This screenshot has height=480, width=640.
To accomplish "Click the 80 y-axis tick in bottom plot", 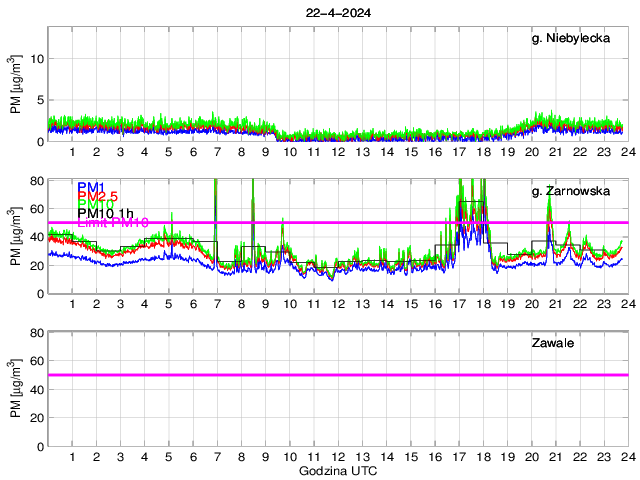I will pos(35,333).
